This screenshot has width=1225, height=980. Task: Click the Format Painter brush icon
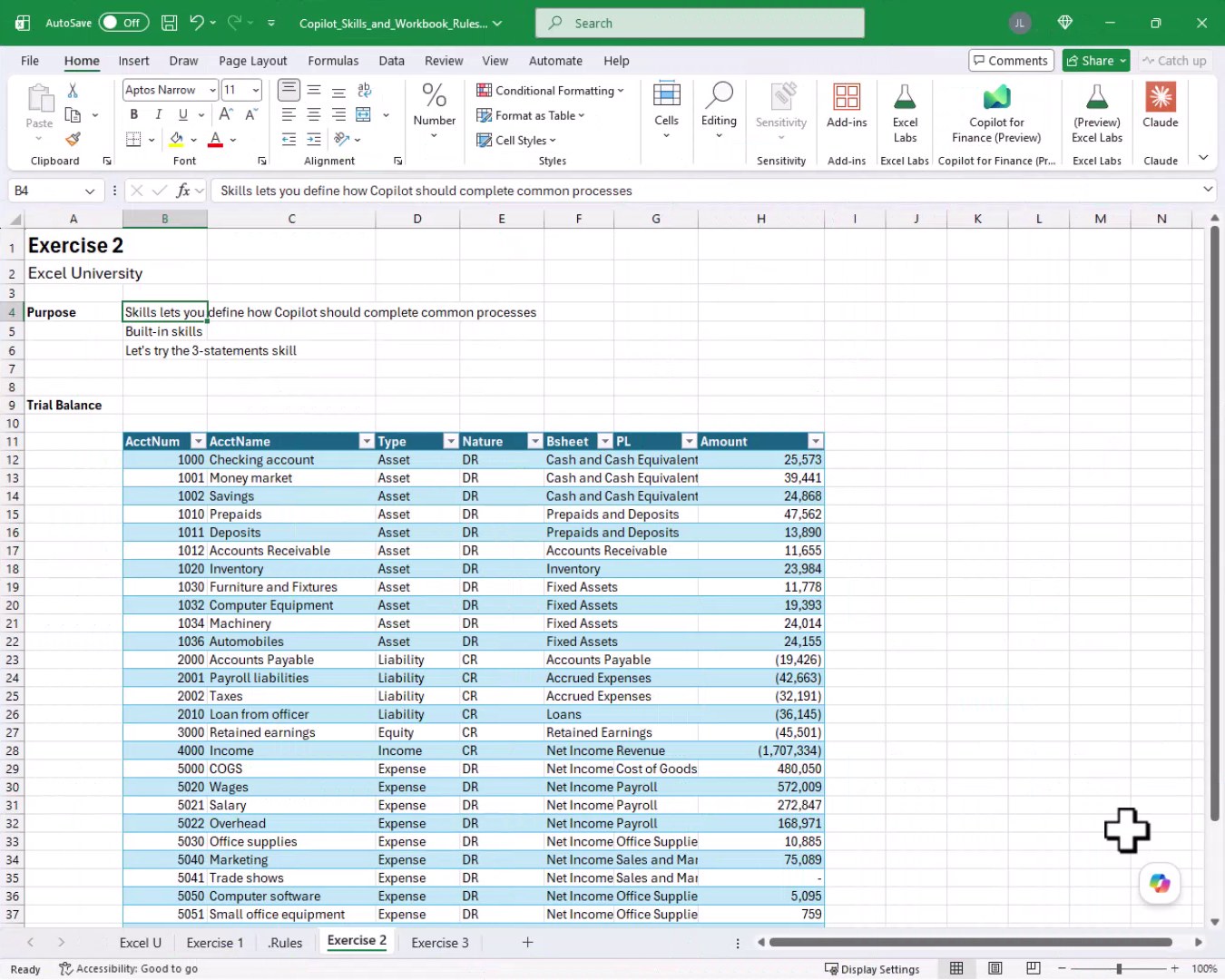point(73,139)
